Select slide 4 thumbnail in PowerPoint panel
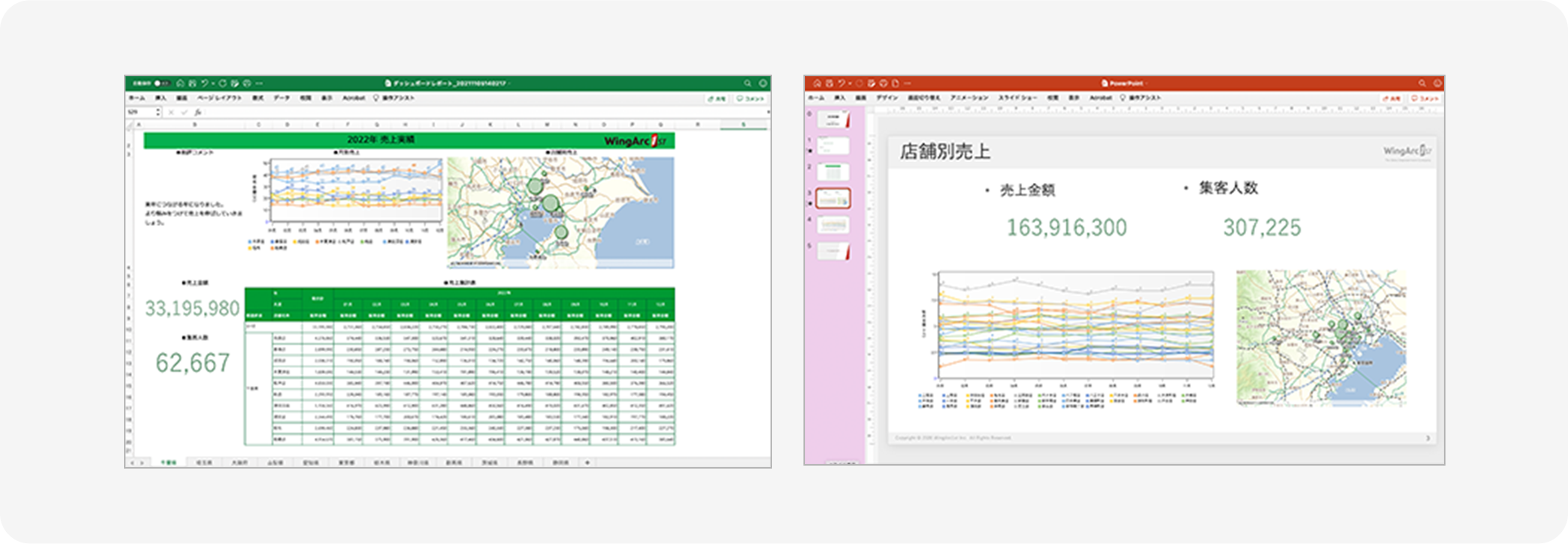 [833, 225]
